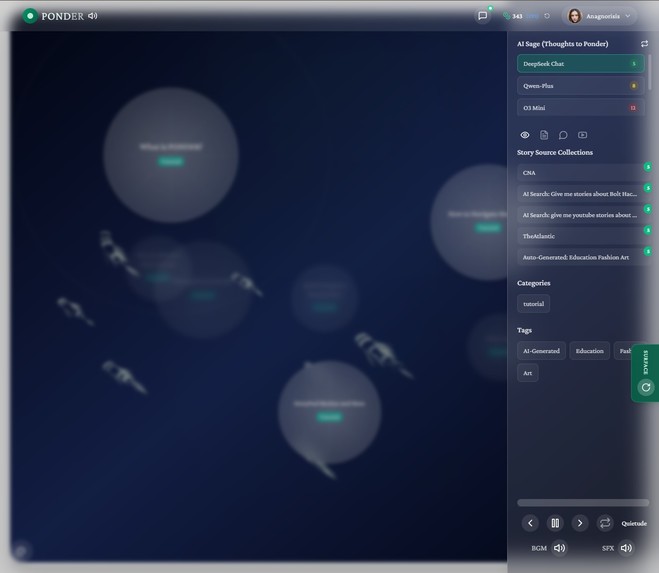The image size is (659, 573).
Task: Click the Categories heading
Action: 533,283
